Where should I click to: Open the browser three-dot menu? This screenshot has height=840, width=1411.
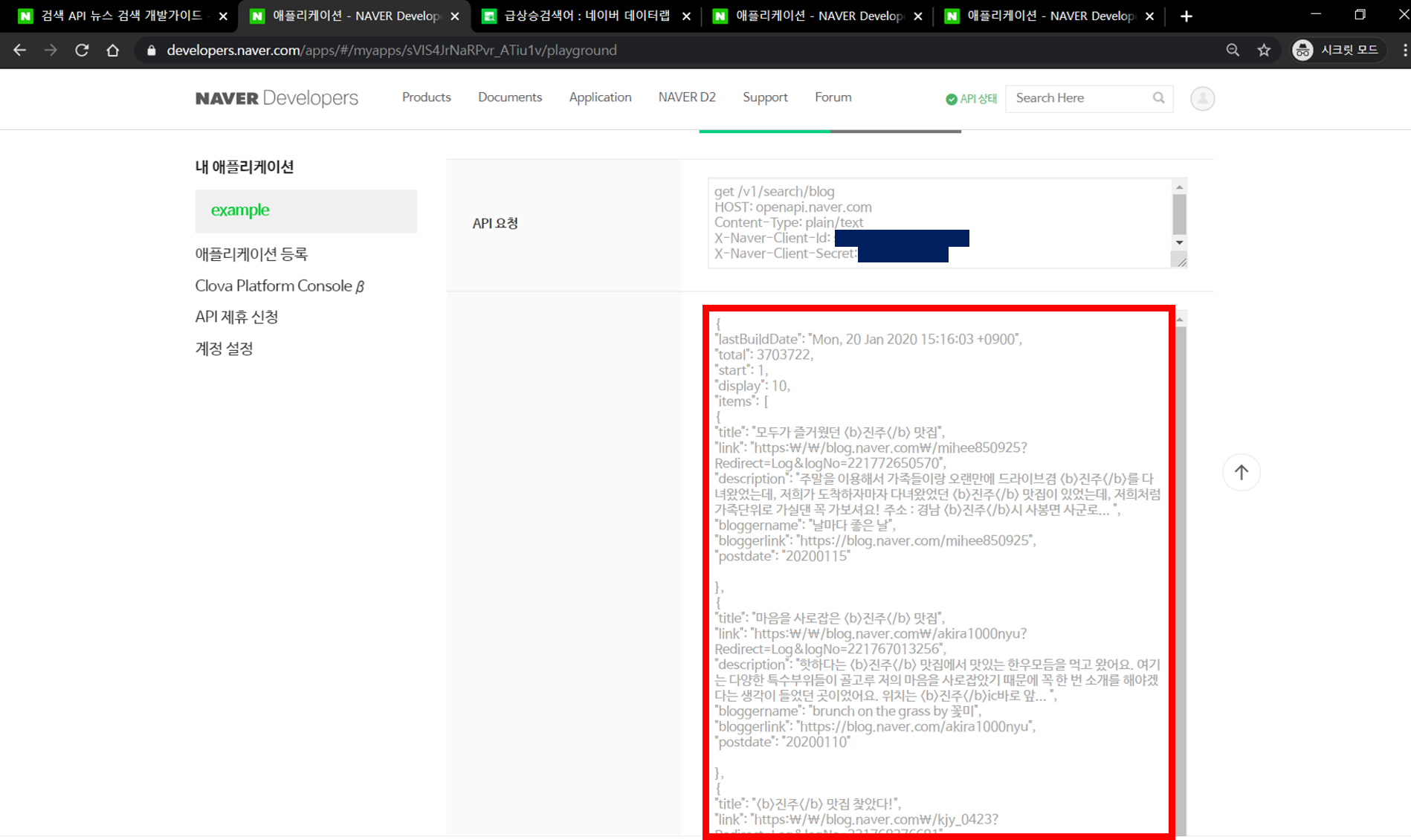point(1404,50)
